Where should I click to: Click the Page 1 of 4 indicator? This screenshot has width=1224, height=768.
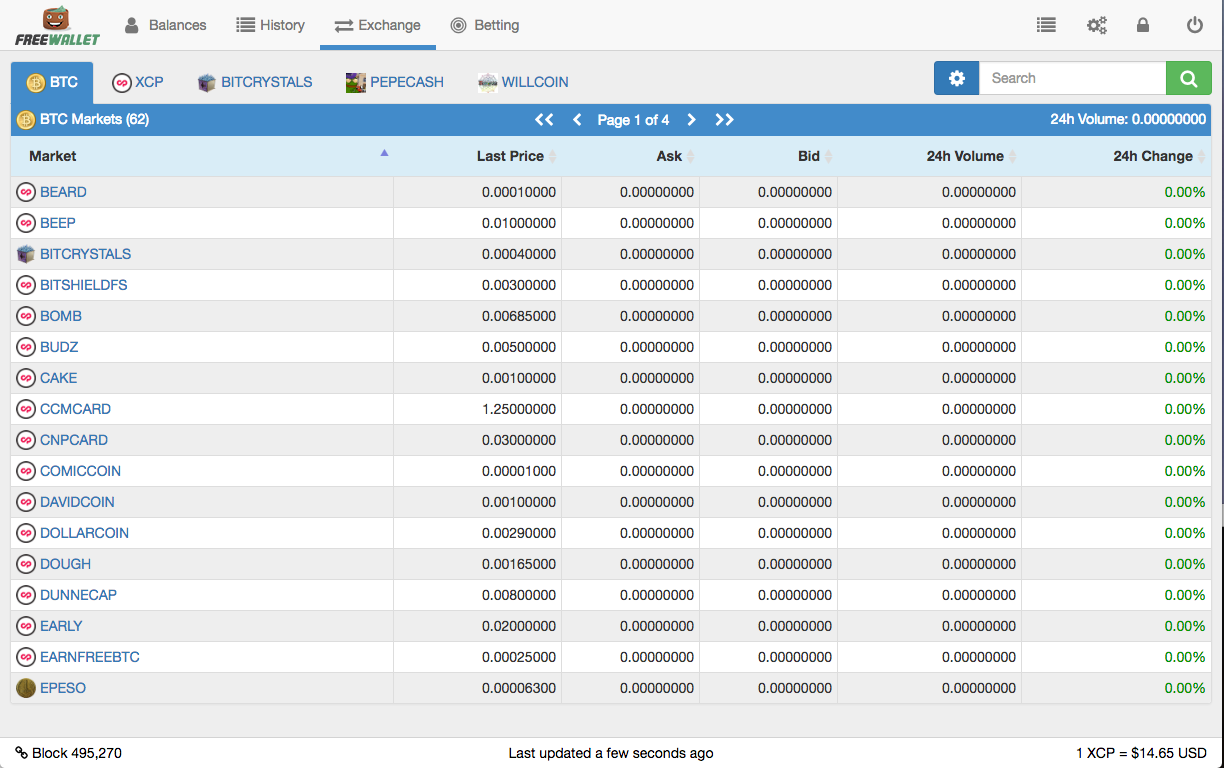coord(634,120)
